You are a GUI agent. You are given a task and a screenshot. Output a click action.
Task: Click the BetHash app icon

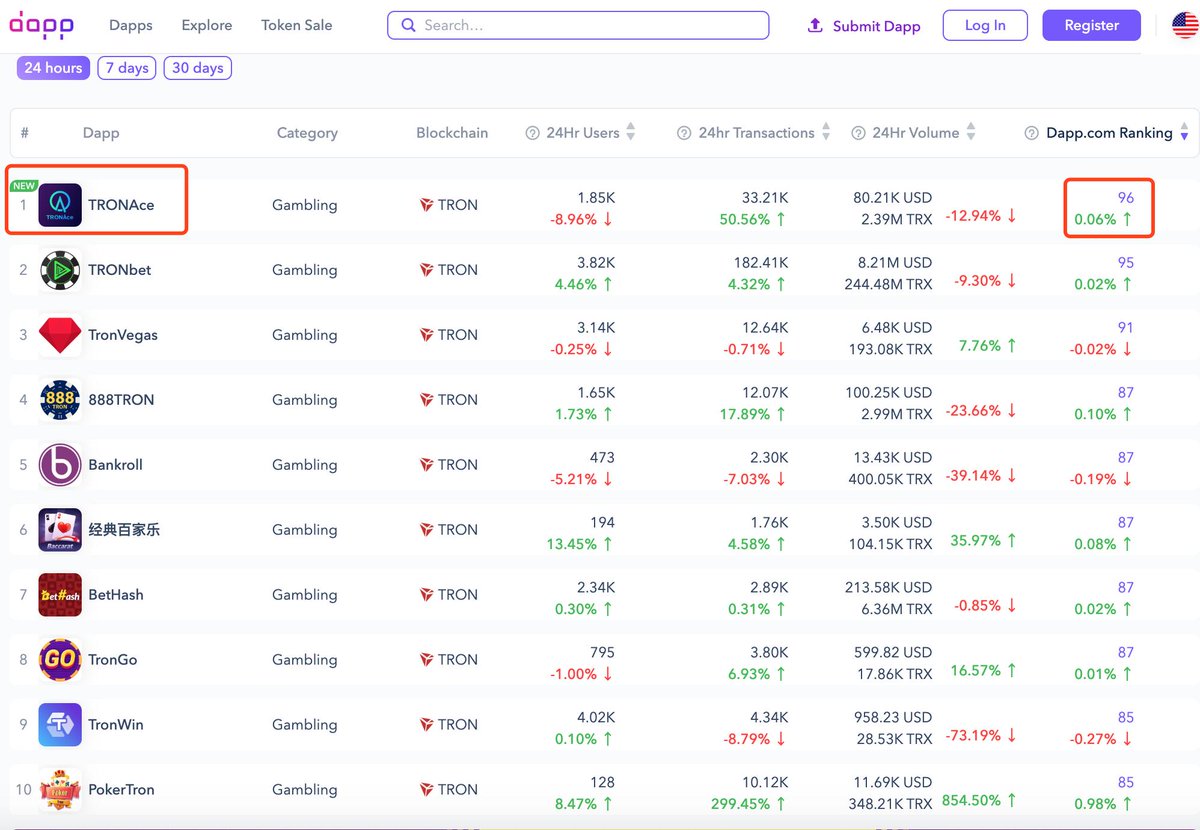click(60, 595)
